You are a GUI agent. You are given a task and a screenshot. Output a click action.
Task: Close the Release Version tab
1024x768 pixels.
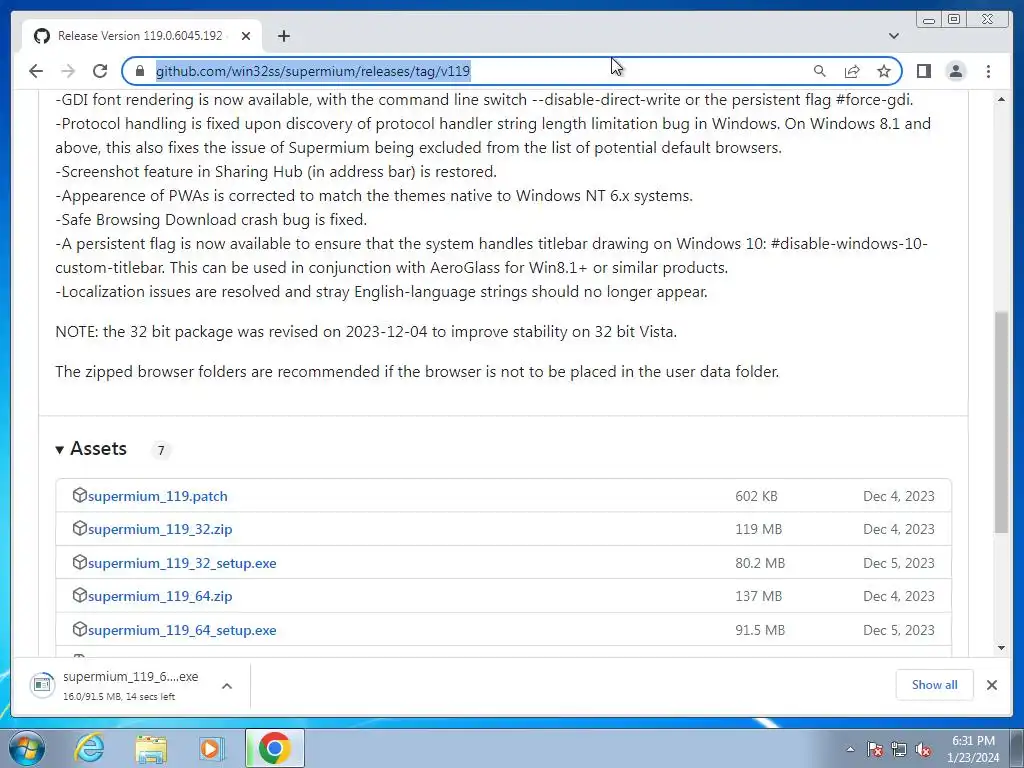click(x=246, y=36)
